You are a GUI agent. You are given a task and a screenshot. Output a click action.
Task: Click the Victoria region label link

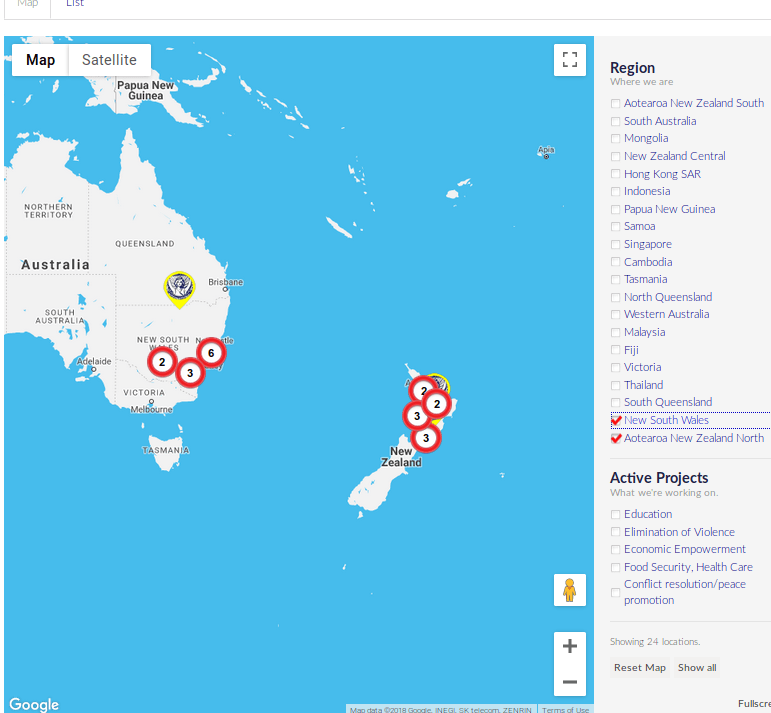click(x=643, y=367)
